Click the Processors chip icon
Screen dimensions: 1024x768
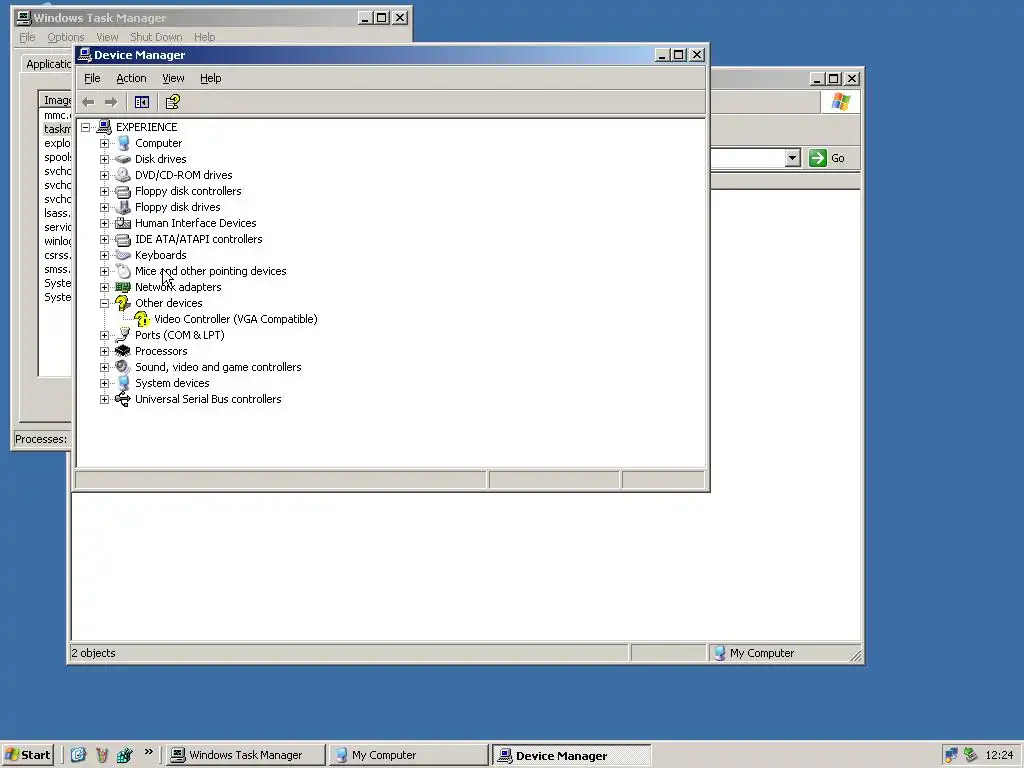[x=123, y=351]
